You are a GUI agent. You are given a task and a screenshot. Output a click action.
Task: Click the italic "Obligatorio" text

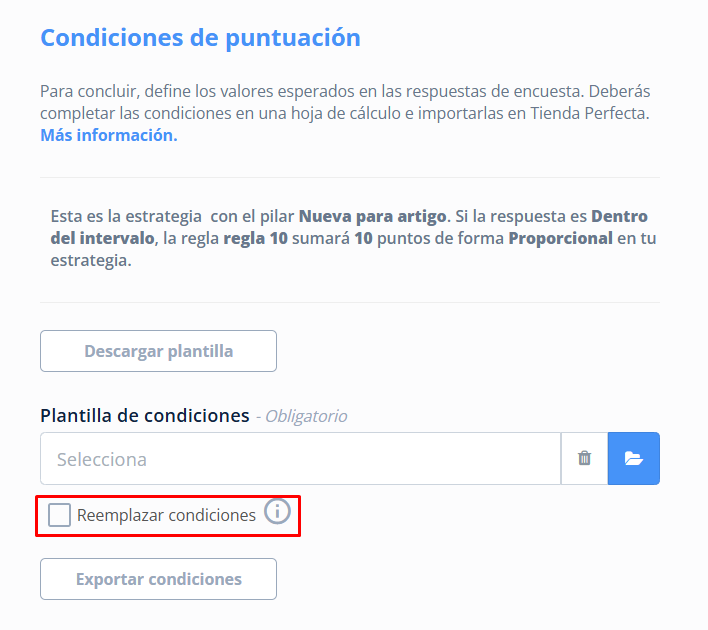click(306, 416)
